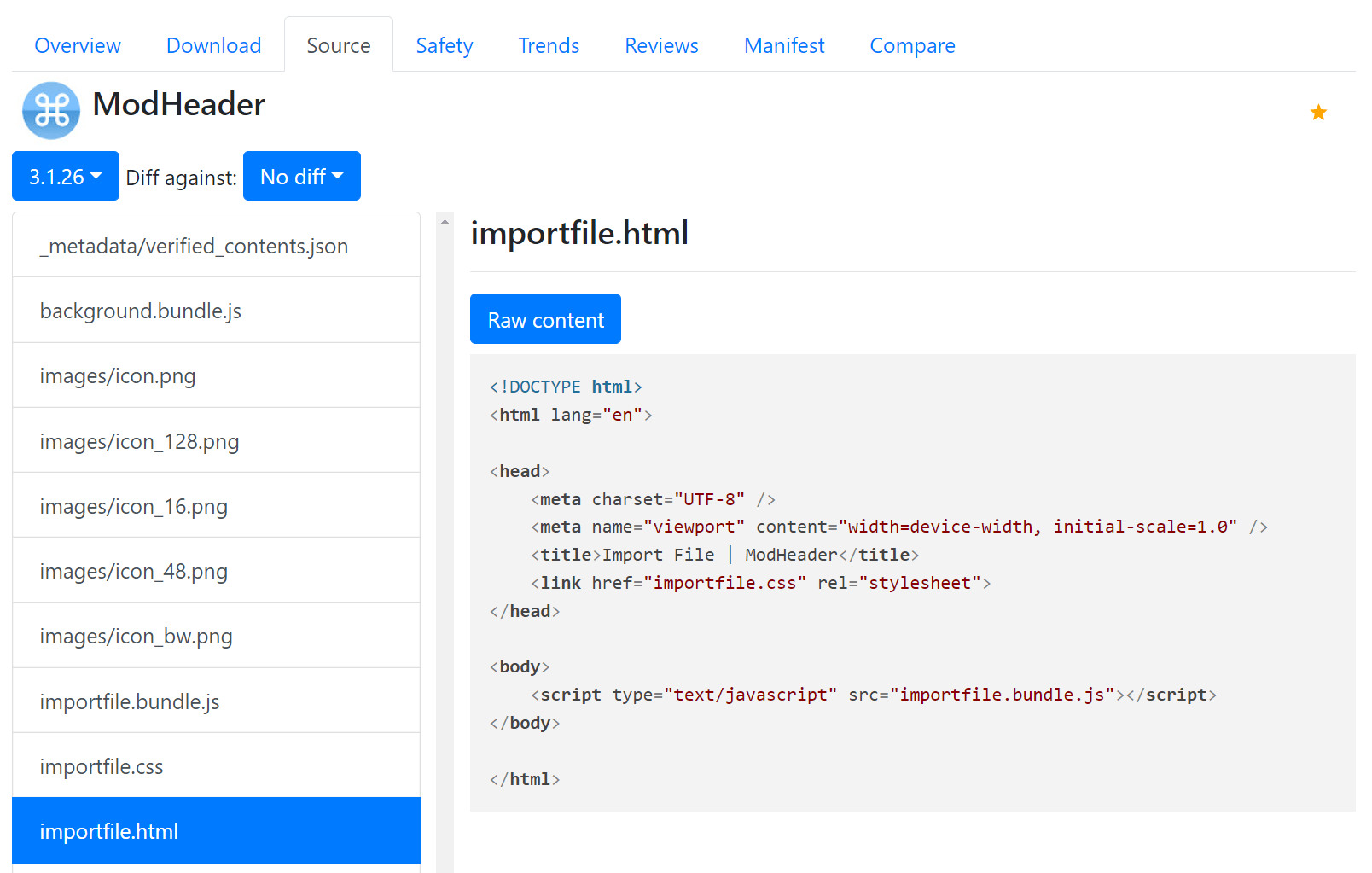Click the orange favorite star icon
The height and width of the screenshot is (873, 1372).
tap(1318, 112)
